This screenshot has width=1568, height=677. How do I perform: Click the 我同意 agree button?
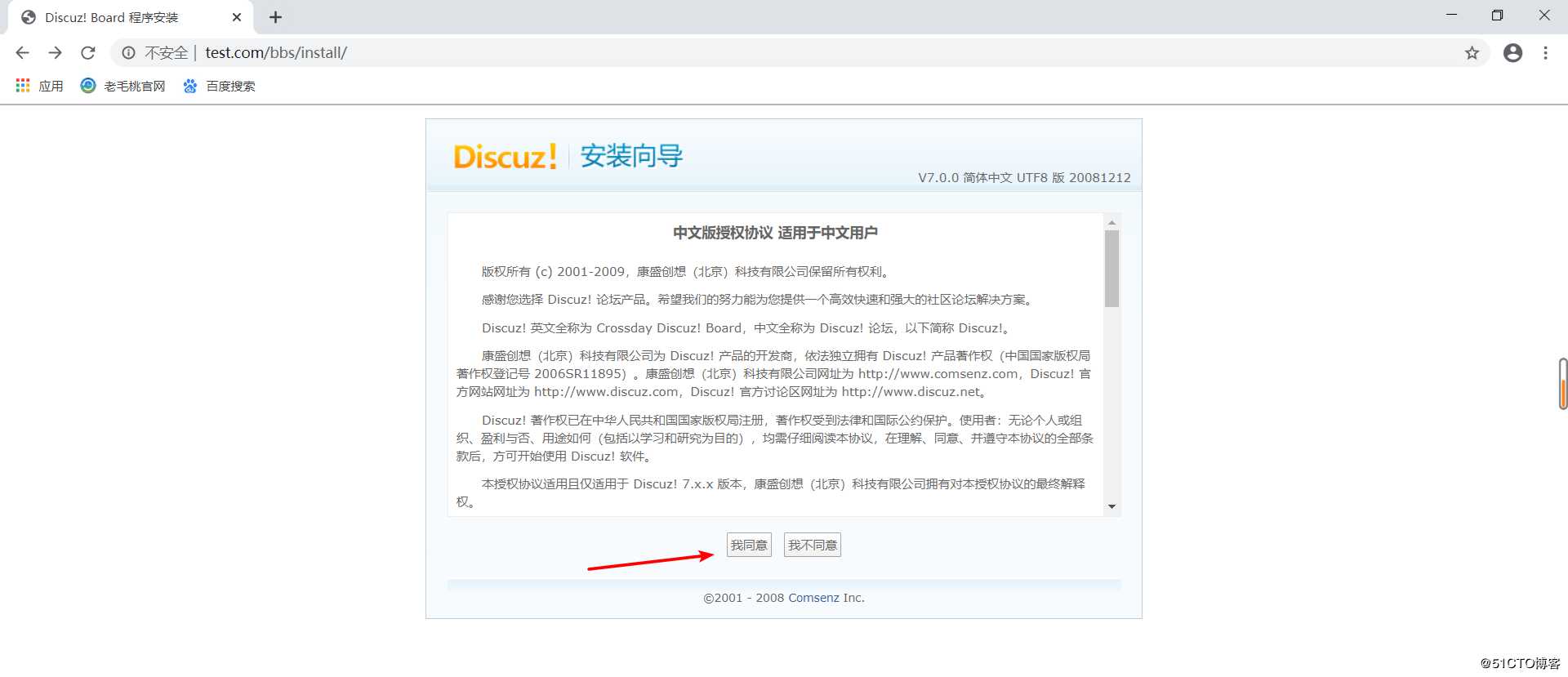coord(749,545)
